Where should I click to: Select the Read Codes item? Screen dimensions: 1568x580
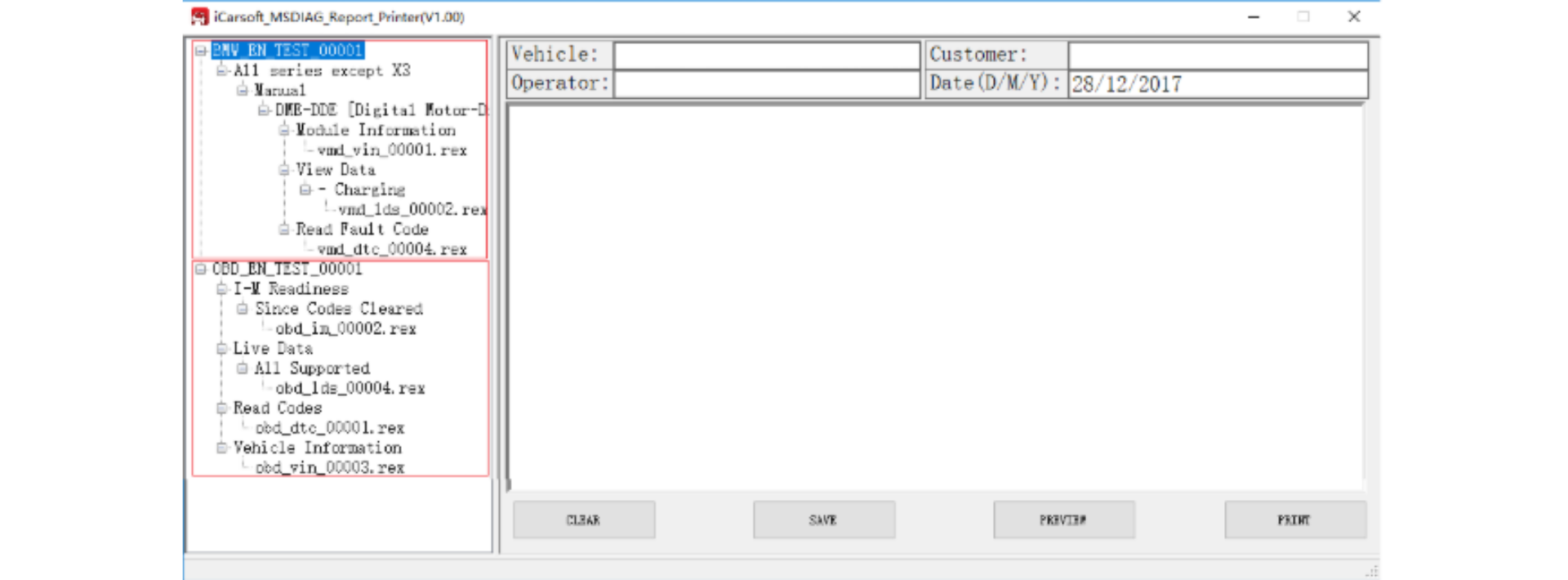pyautogui.click(x=278, y=408)
